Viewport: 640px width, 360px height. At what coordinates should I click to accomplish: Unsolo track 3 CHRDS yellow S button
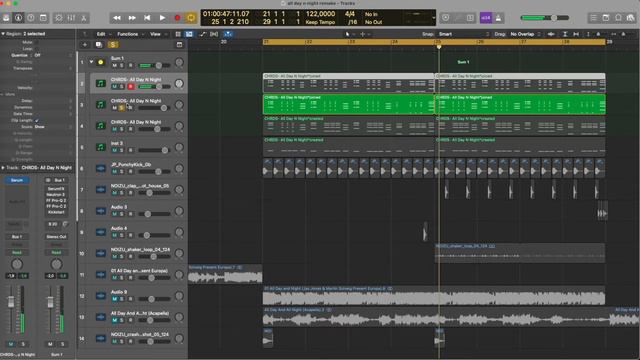(122, 108)
